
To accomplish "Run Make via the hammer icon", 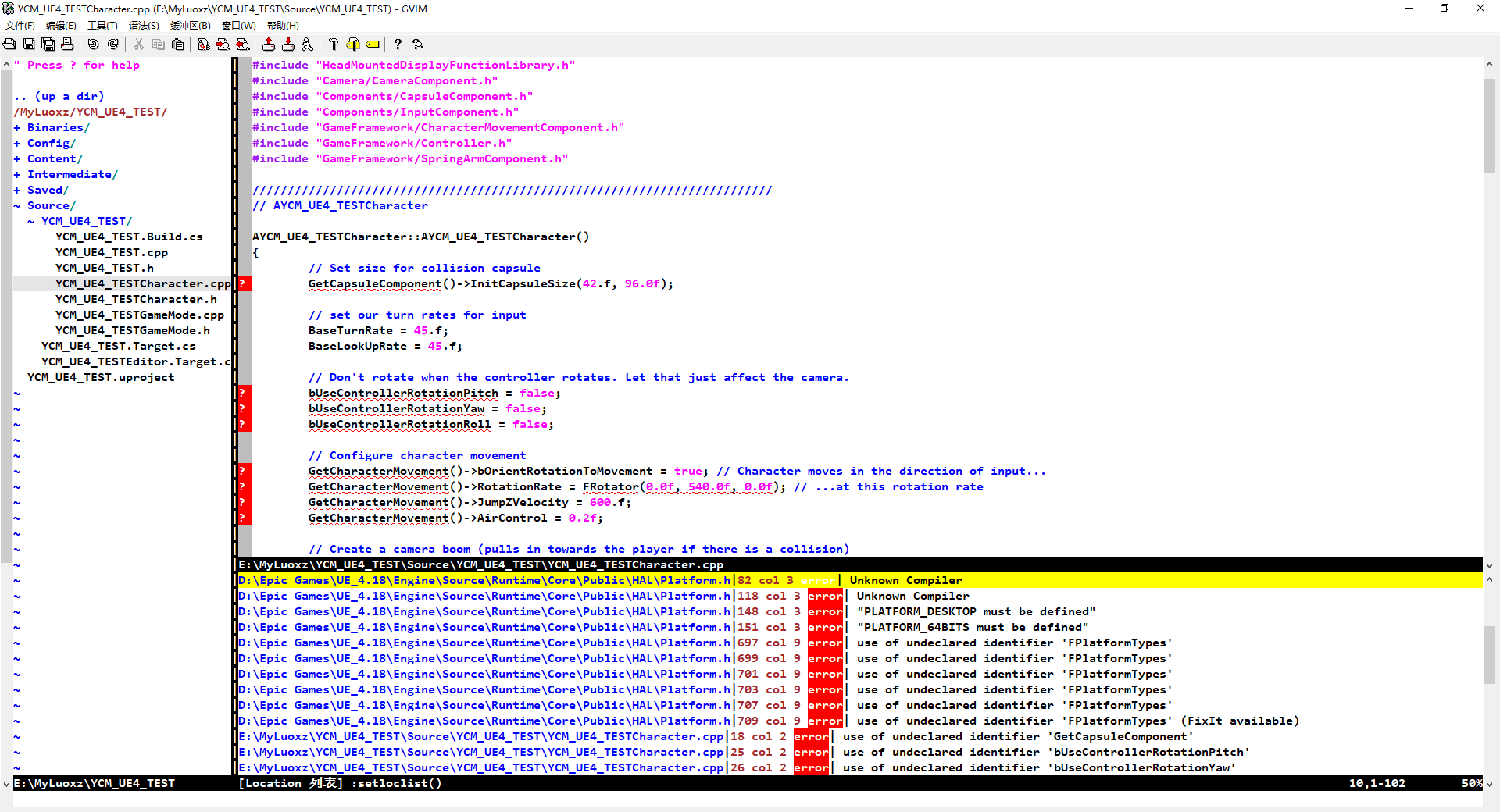I will pyautogui.click(x=333, y=45).
